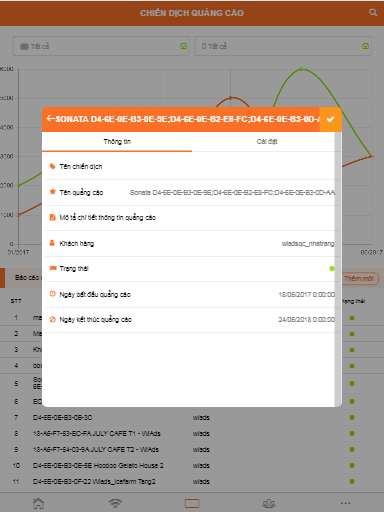Open the users group icon in the bottom bar

tap(269, 503)
